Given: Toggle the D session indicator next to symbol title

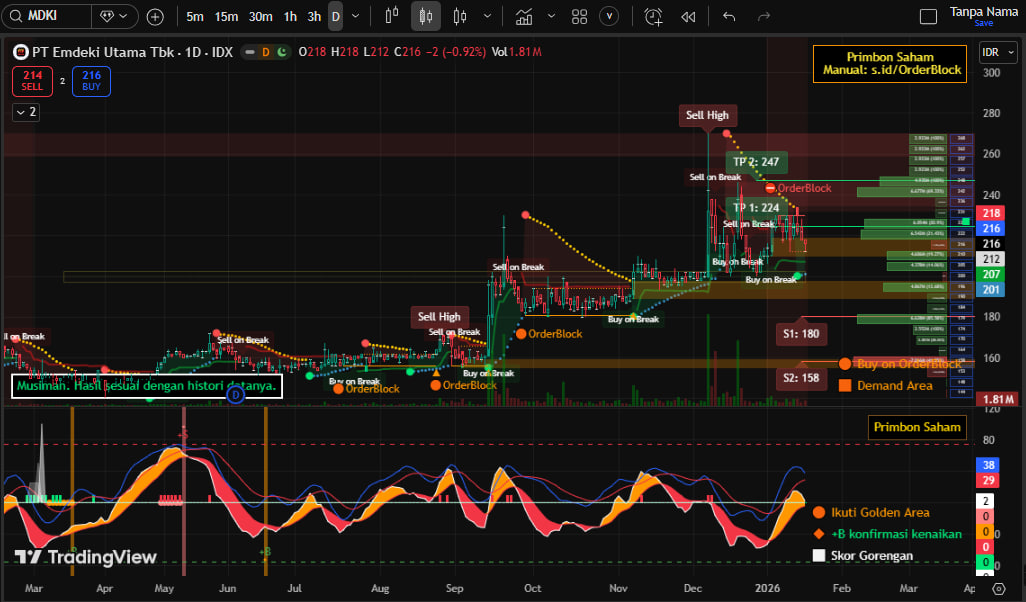Looking at the screenshot, I should (265, 52).
